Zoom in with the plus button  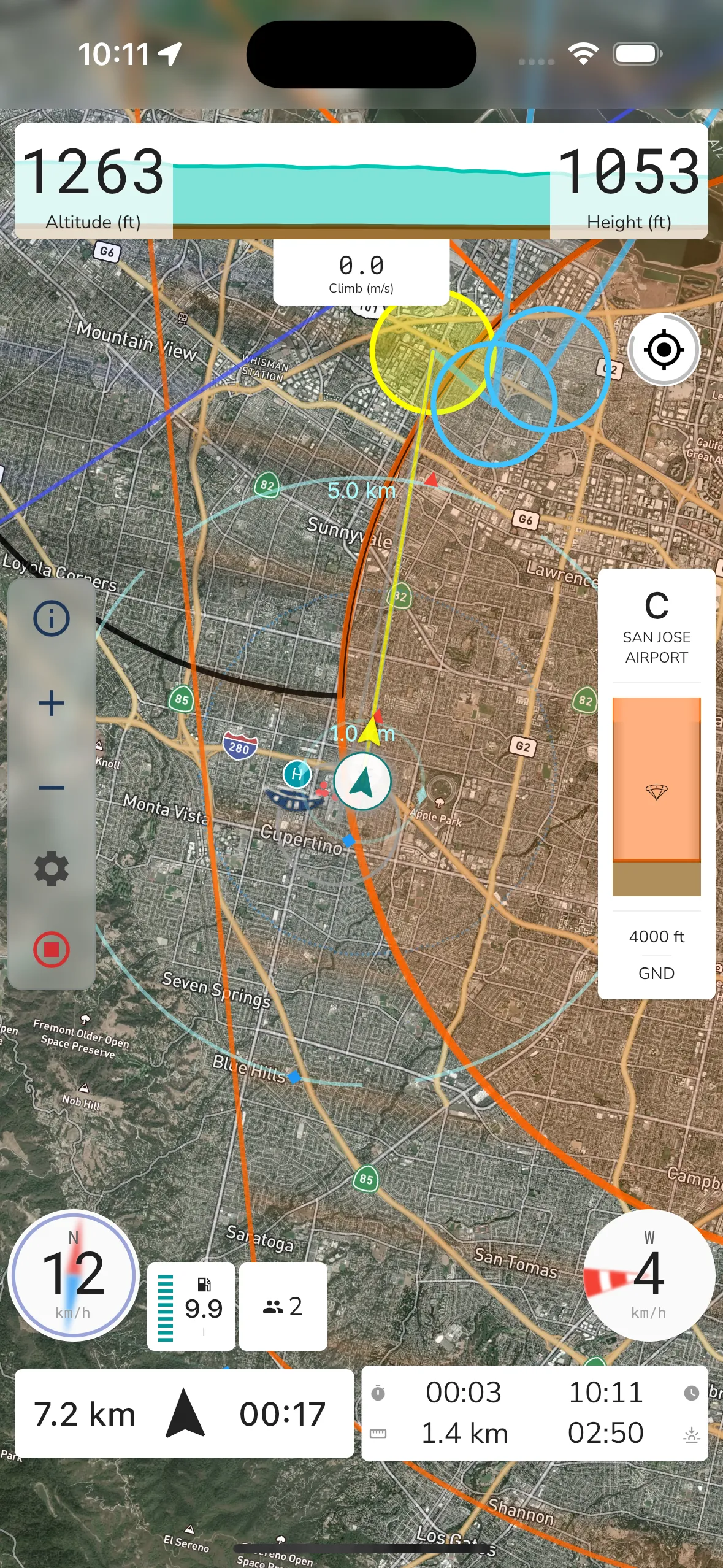[52, 703]
